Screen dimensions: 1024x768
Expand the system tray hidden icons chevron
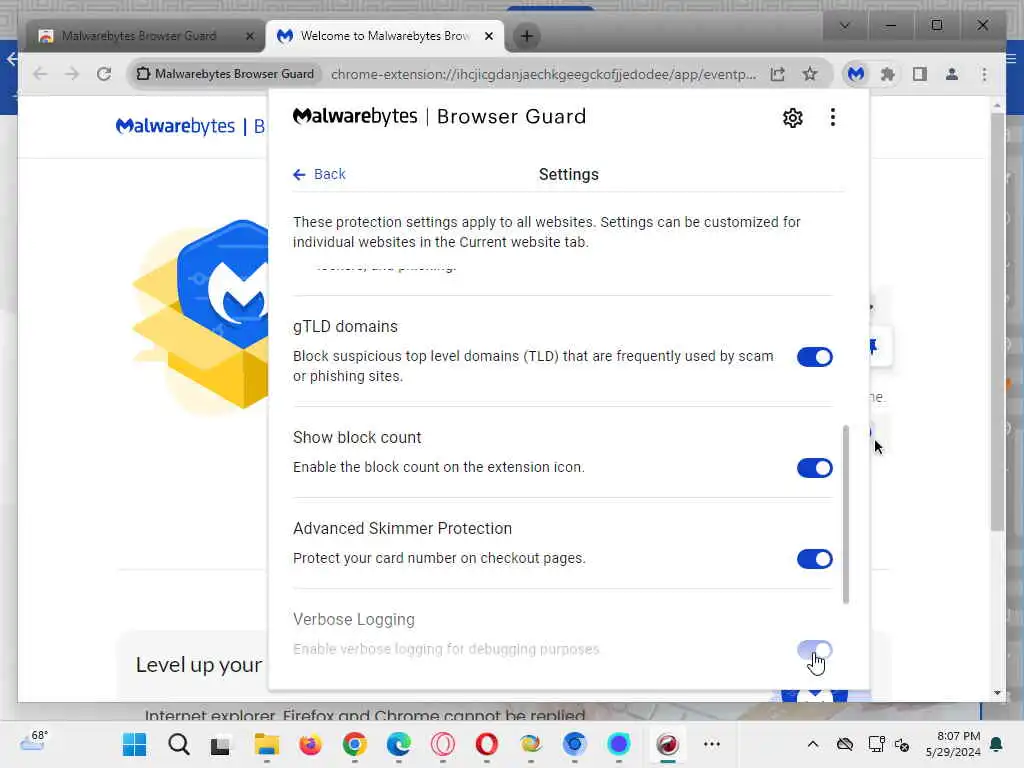(812, 744)
